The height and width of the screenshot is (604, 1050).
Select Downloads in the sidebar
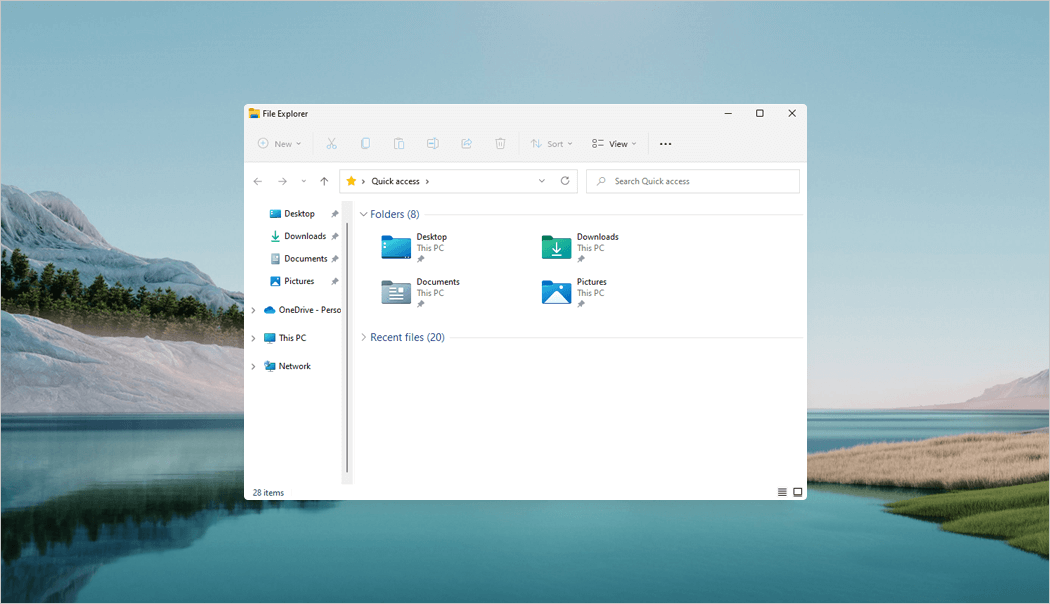pyautogui.click(x=304, y=236)
